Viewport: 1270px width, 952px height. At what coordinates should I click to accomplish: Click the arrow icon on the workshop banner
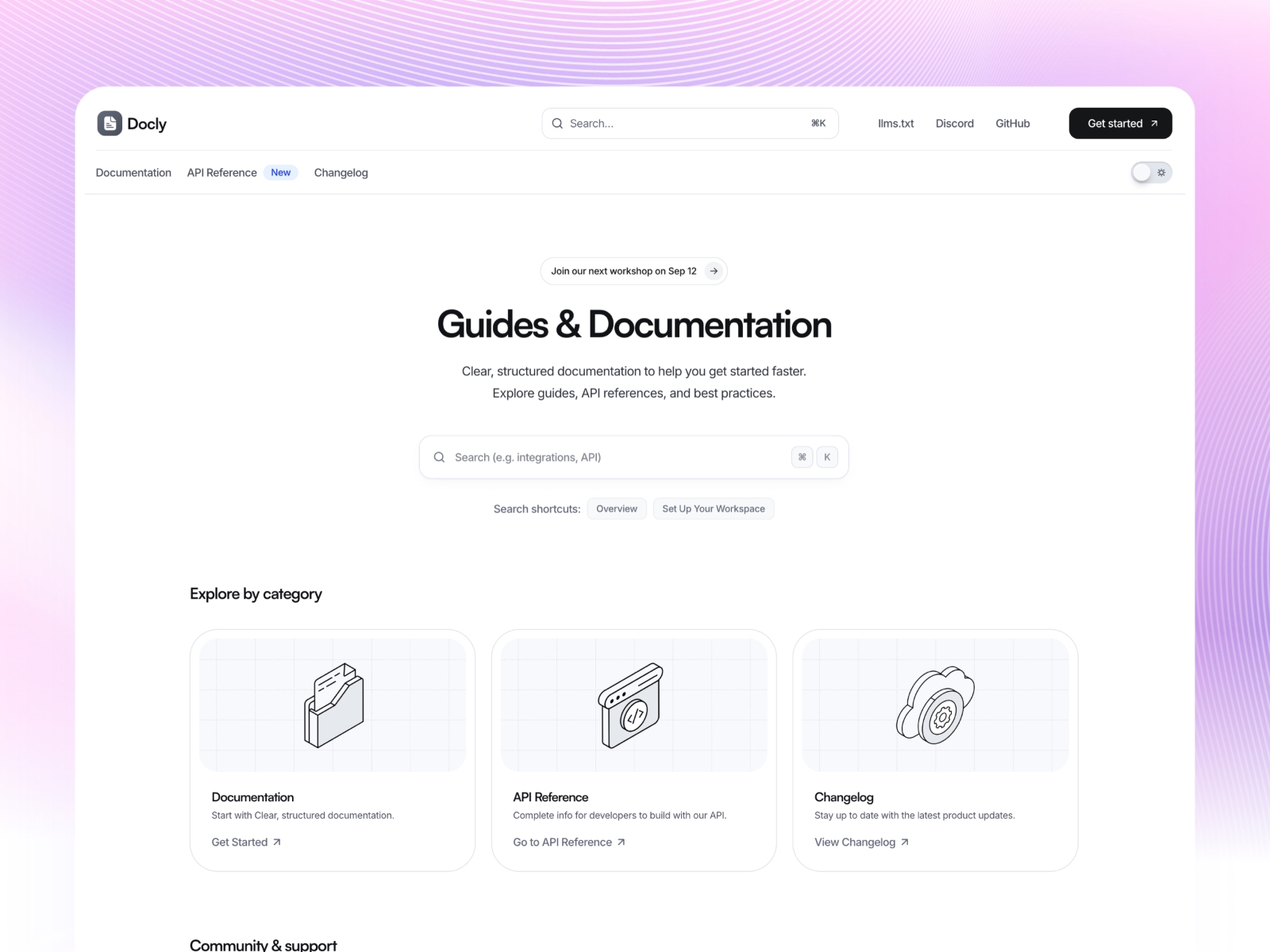[x=712, y=271]
